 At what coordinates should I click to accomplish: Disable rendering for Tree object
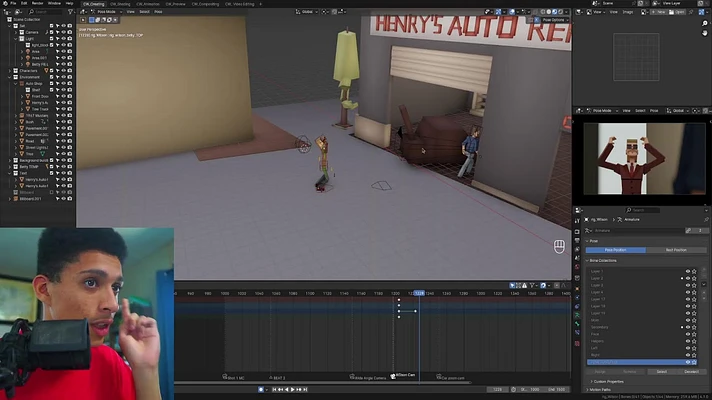click(69, 153)
